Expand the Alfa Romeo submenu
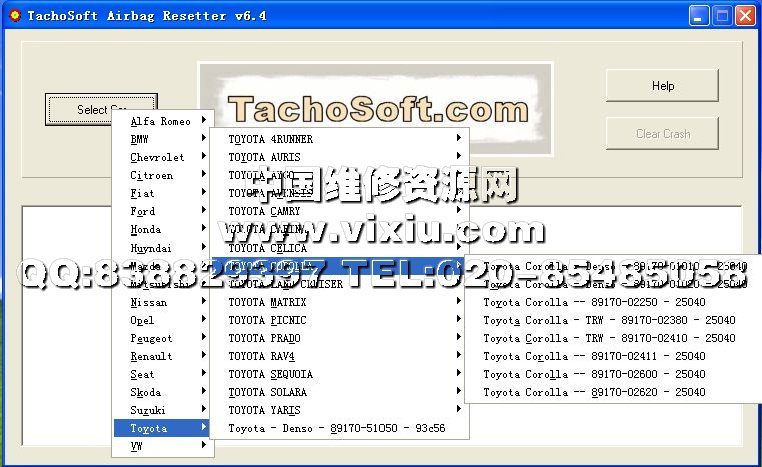Viewport: 762px width, 467px height. pyautogui.click(x=162, y=121)
